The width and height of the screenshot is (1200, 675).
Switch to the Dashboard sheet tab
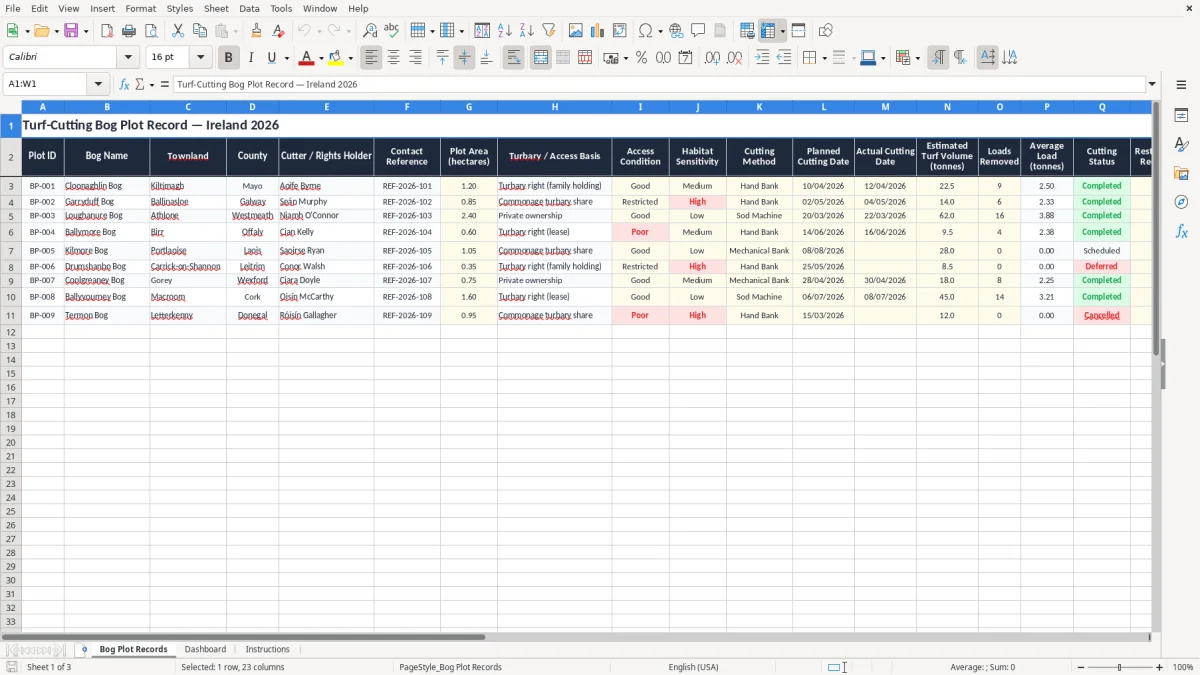tap(205, 649)
